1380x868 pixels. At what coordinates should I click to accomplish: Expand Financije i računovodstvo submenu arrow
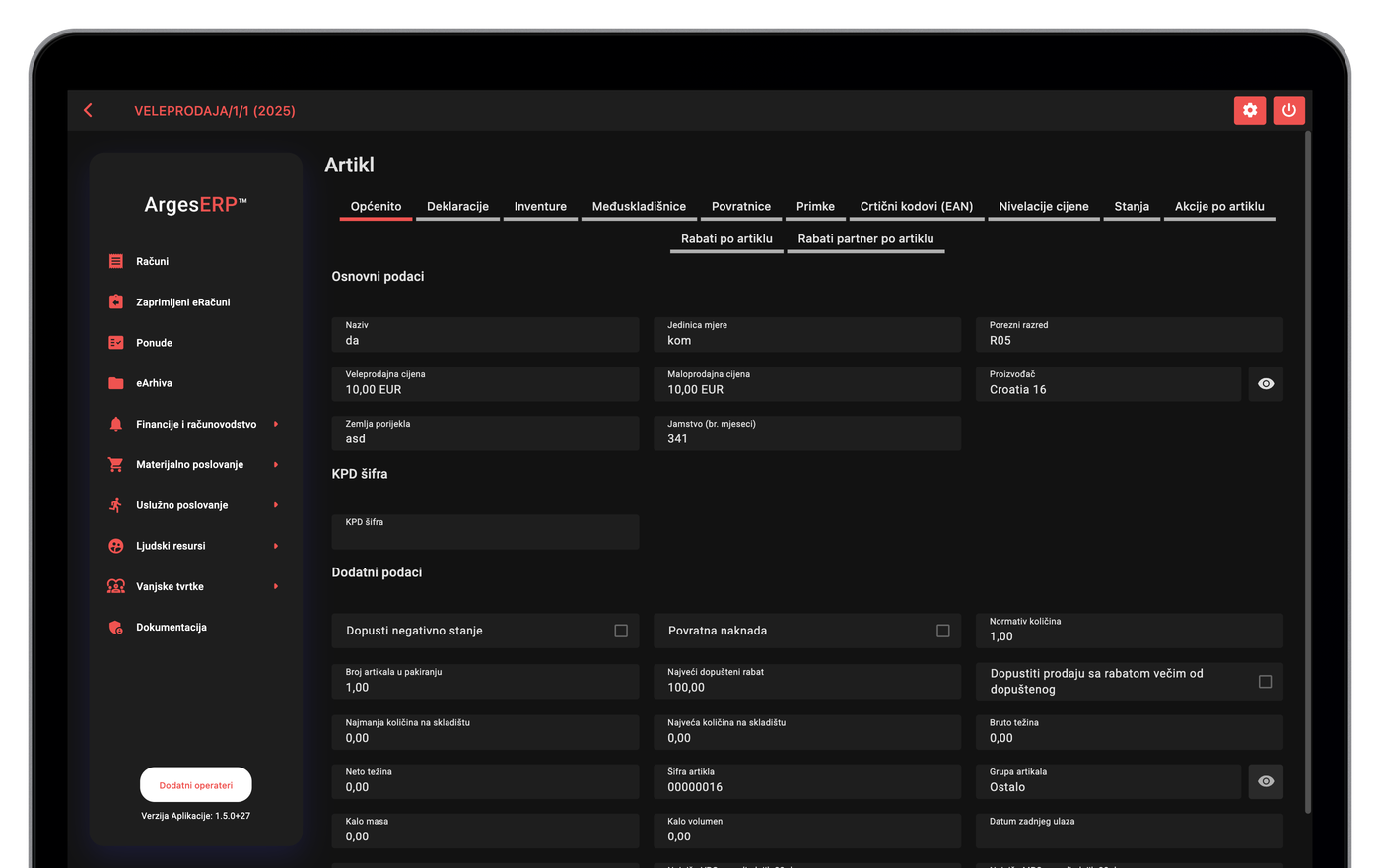(x=276, y=424)
